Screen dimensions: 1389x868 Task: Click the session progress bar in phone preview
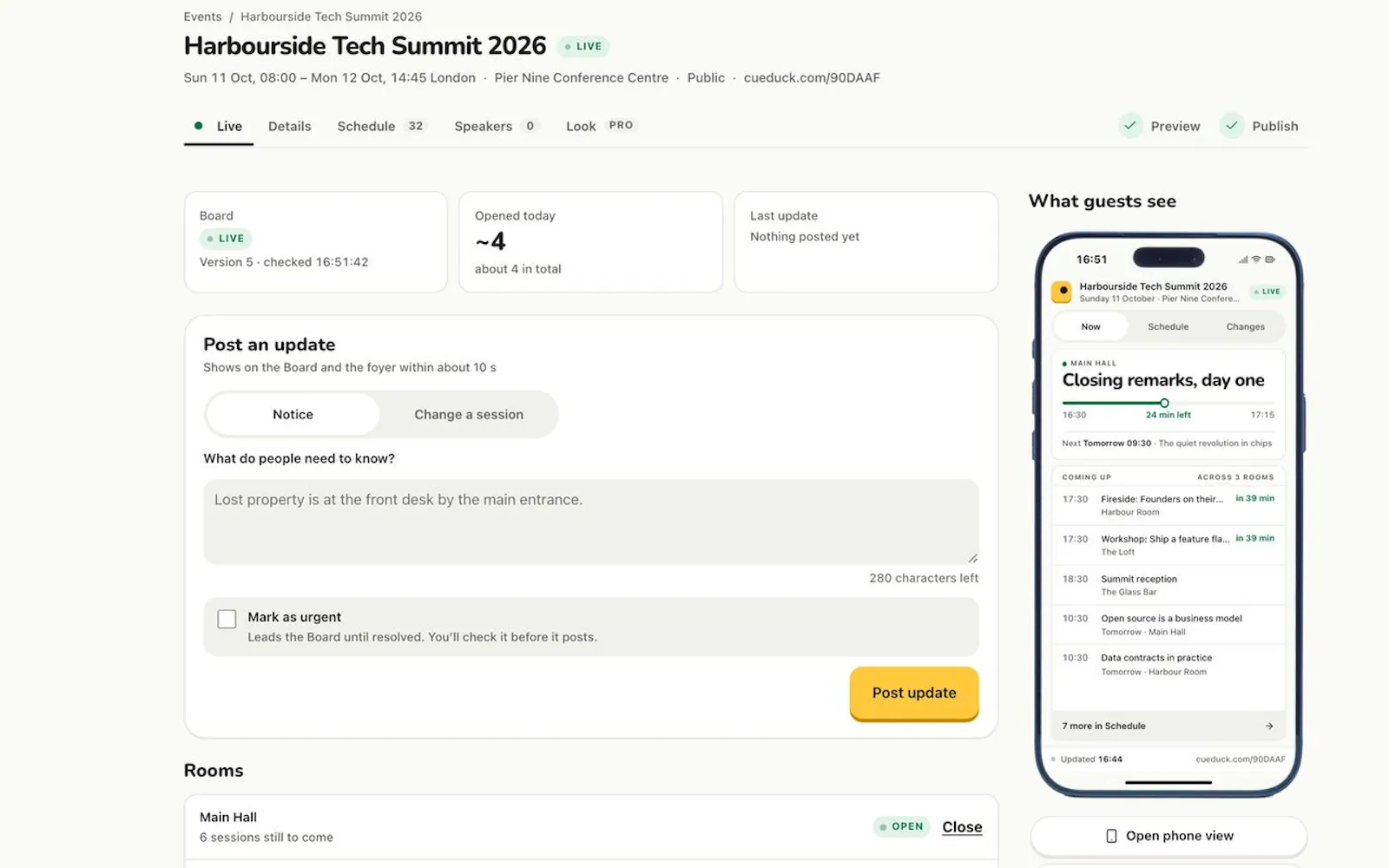(1168, 403)
